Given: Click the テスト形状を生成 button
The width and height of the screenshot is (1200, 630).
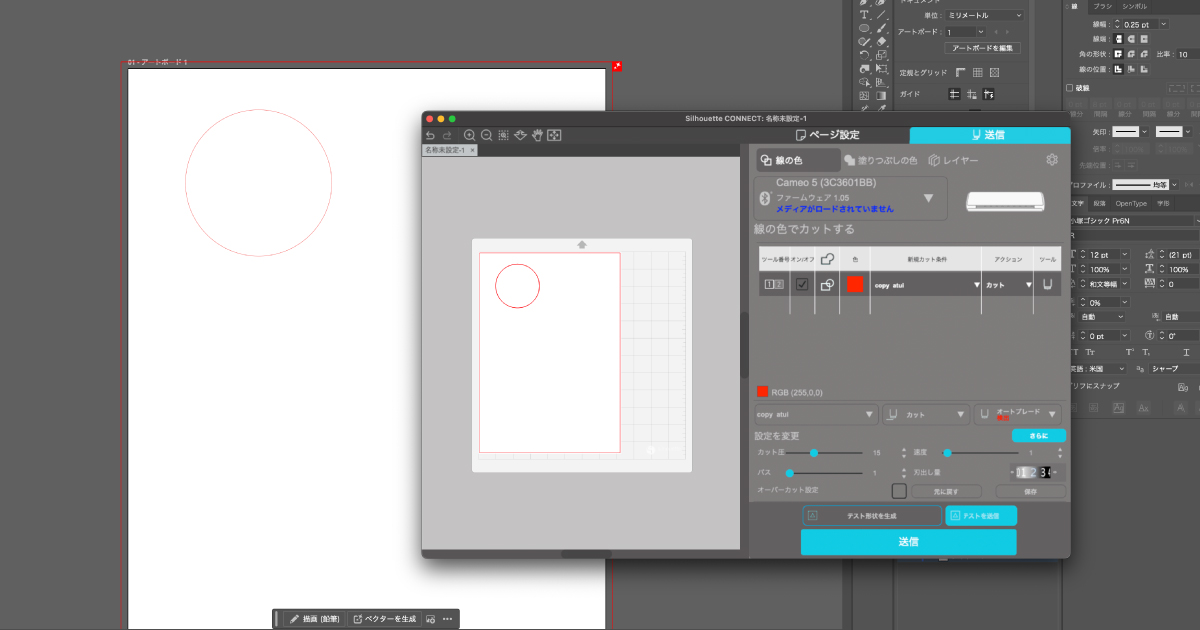Looking at the screenshot, I should (870, 516).
